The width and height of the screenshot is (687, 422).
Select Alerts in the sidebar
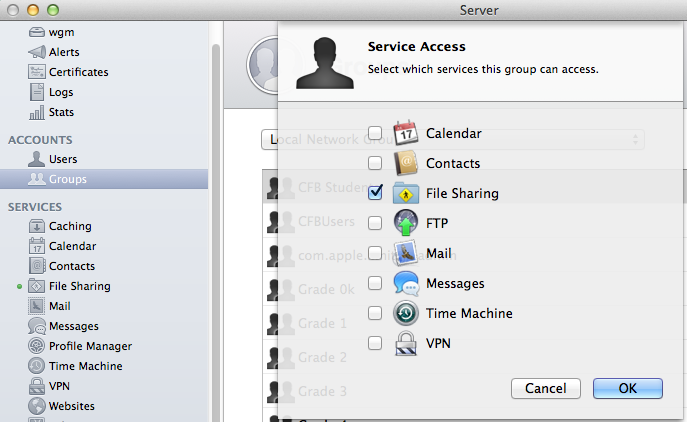pos(64,52)
